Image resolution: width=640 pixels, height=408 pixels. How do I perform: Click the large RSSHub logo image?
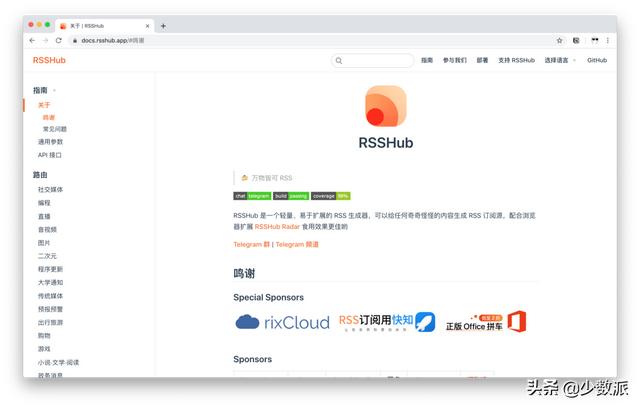pyautogui.click(x=386, y=106)
